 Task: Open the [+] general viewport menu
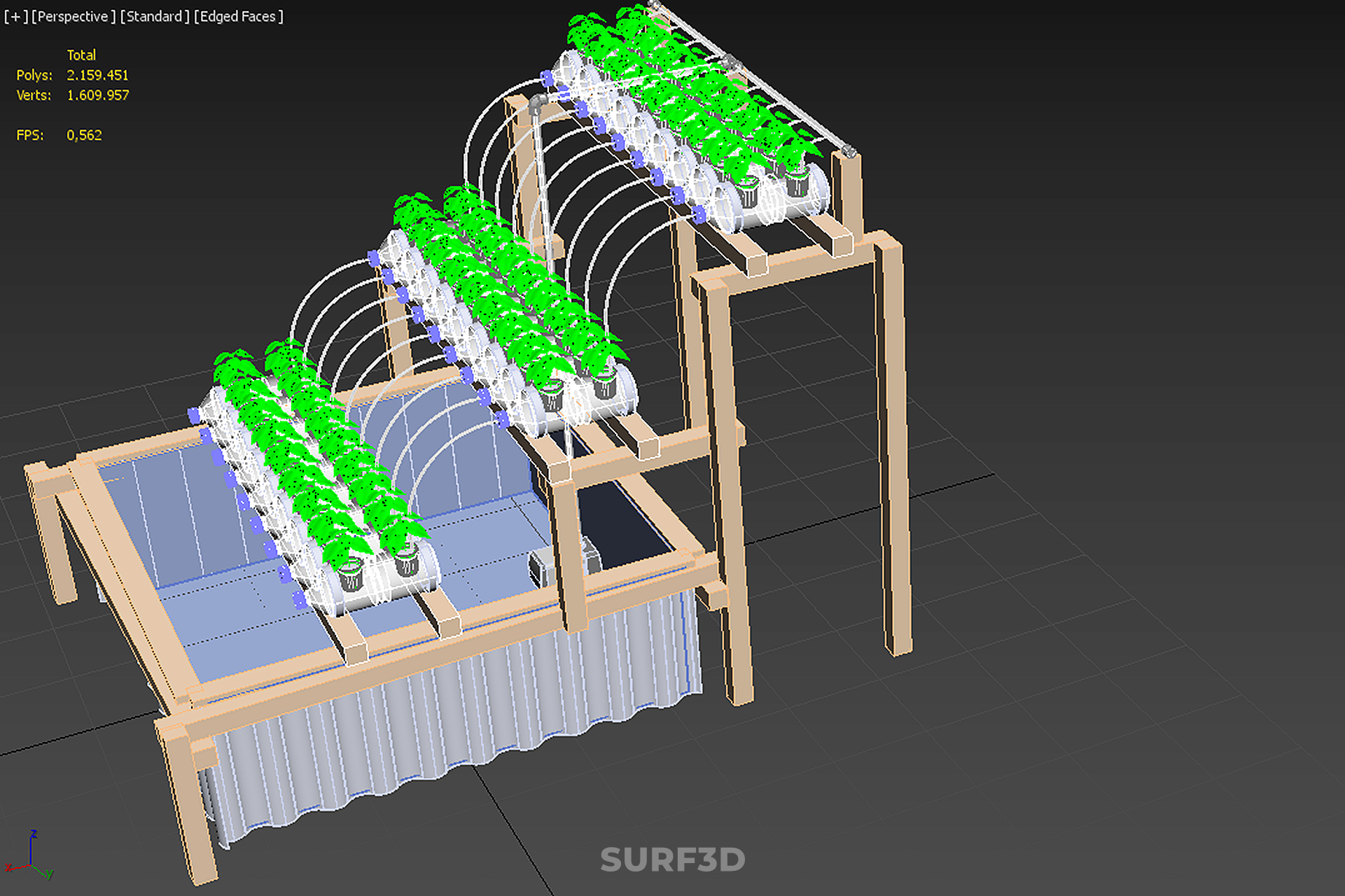[x=15, y=16]
